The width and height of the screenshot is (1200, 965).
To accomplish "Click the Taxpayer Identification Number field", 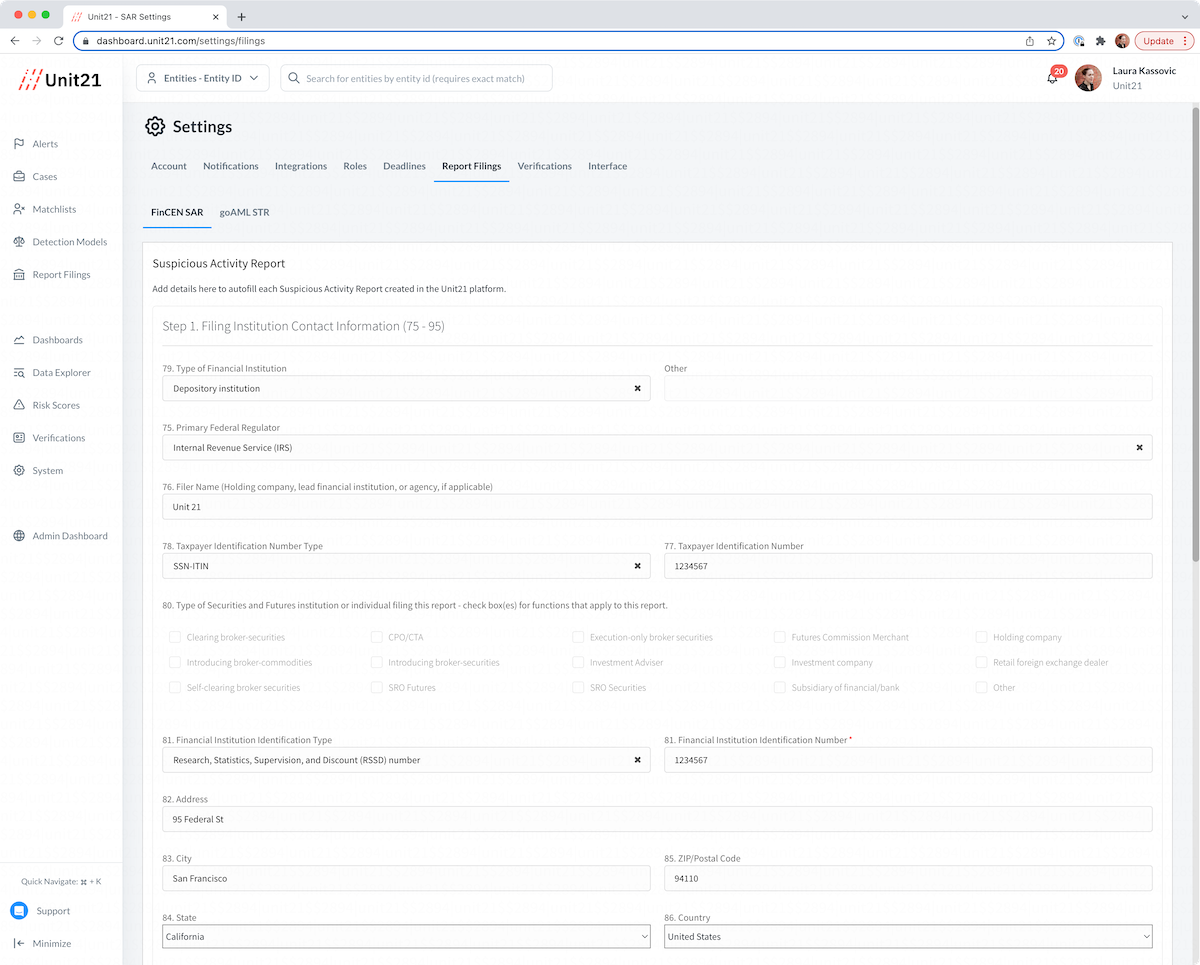I will 908,566.
